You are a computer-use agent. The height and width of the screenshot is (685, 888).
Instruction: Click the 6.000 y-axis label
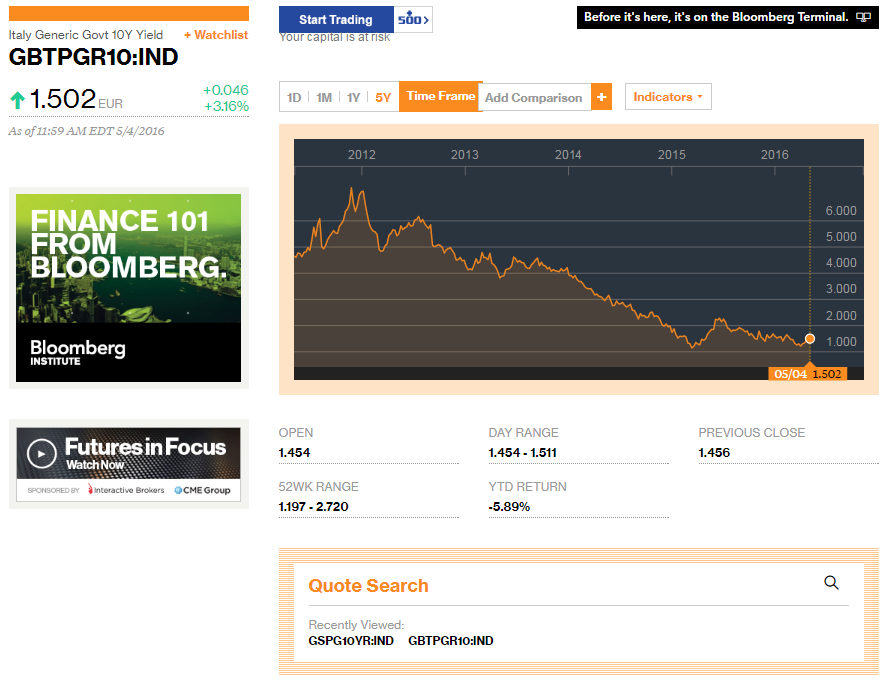tap(840, 211)
